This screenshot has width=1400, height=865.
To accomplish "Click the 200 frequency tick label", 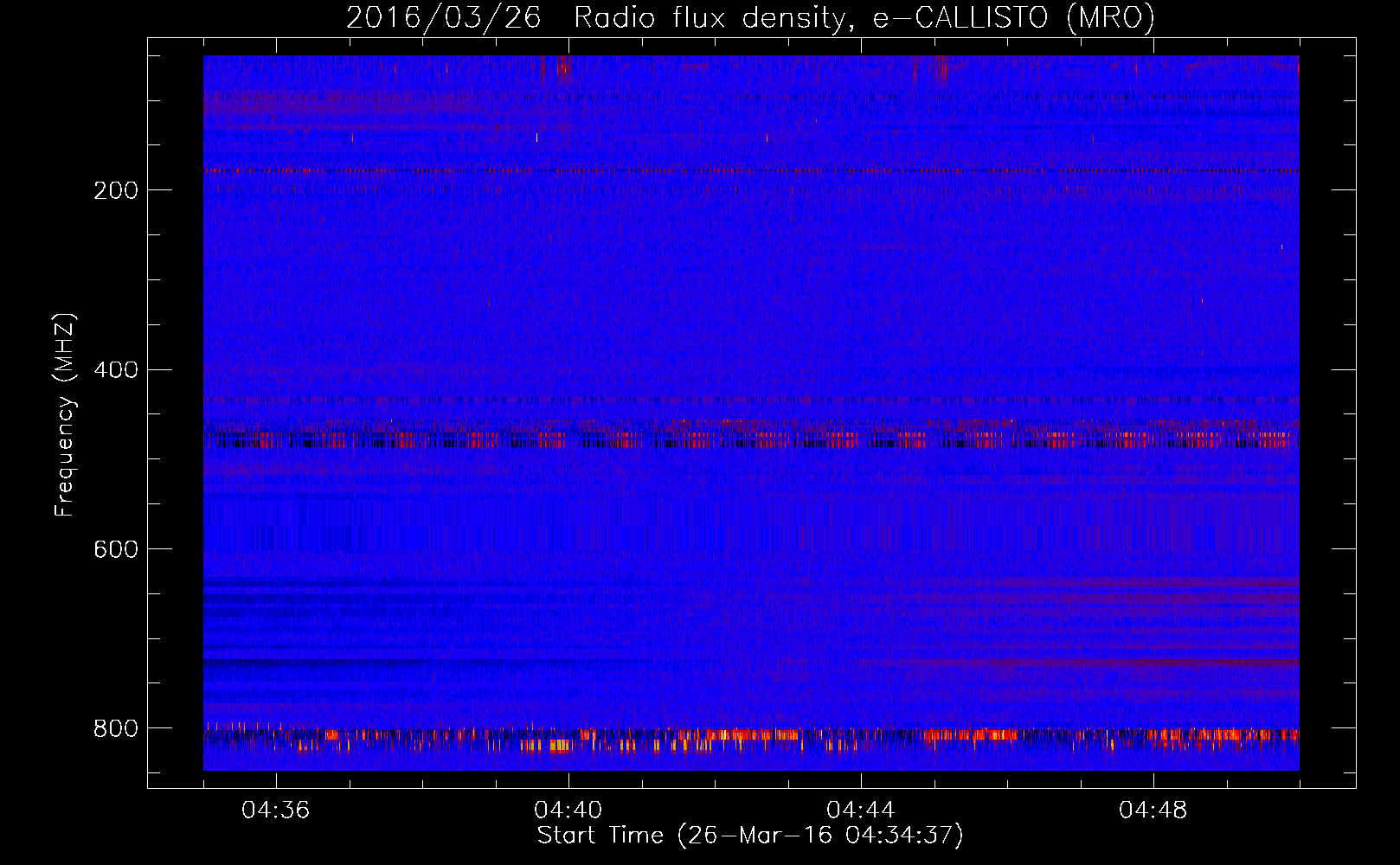I will (116, 190).
